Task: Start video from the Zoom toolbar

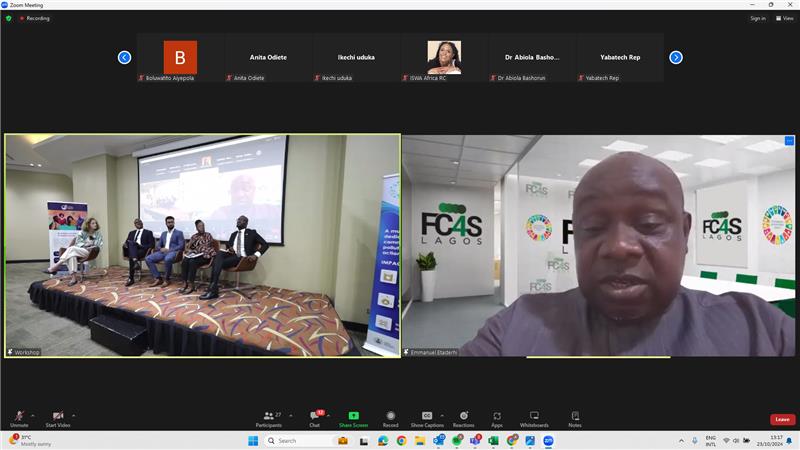Action: [x=58, y=419]
